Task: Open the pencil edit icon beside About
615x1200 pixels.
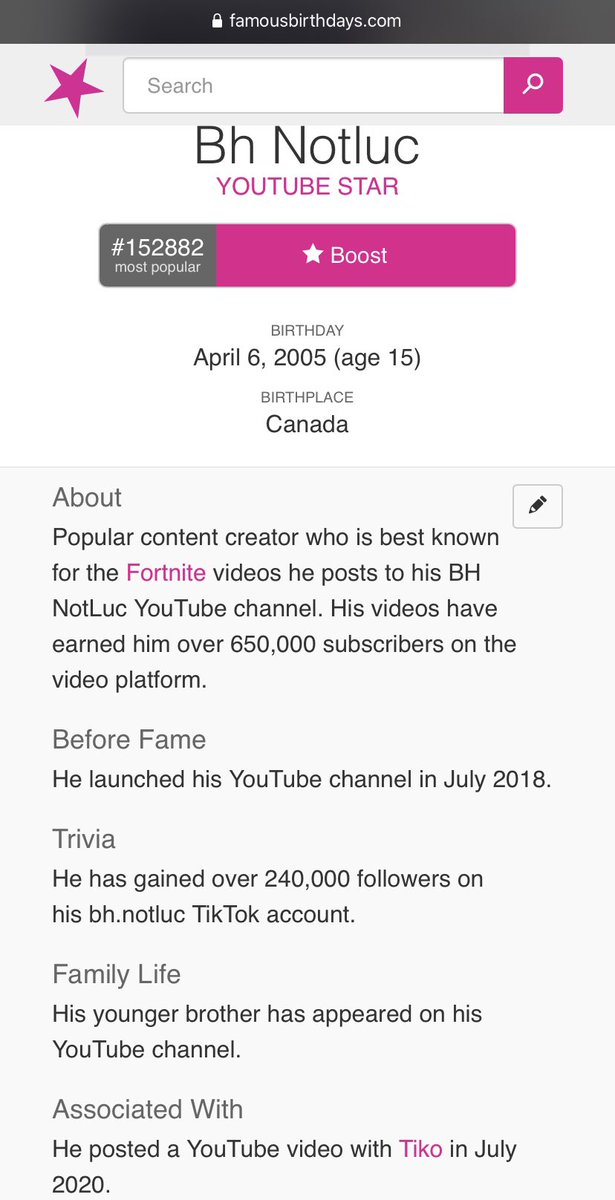Action: coord(537,506)
